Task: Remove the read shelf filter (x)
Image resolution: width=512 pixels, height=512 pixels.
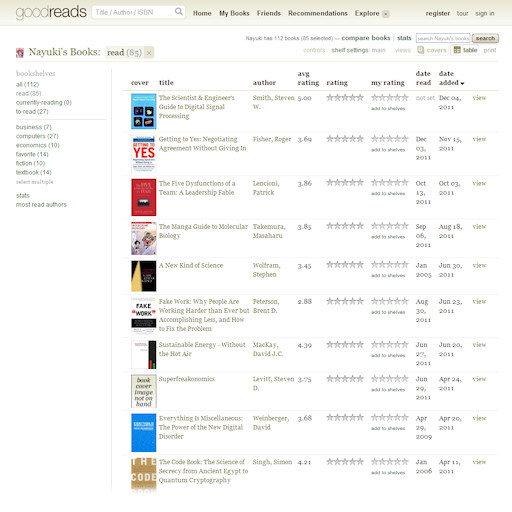Action: 149,53
